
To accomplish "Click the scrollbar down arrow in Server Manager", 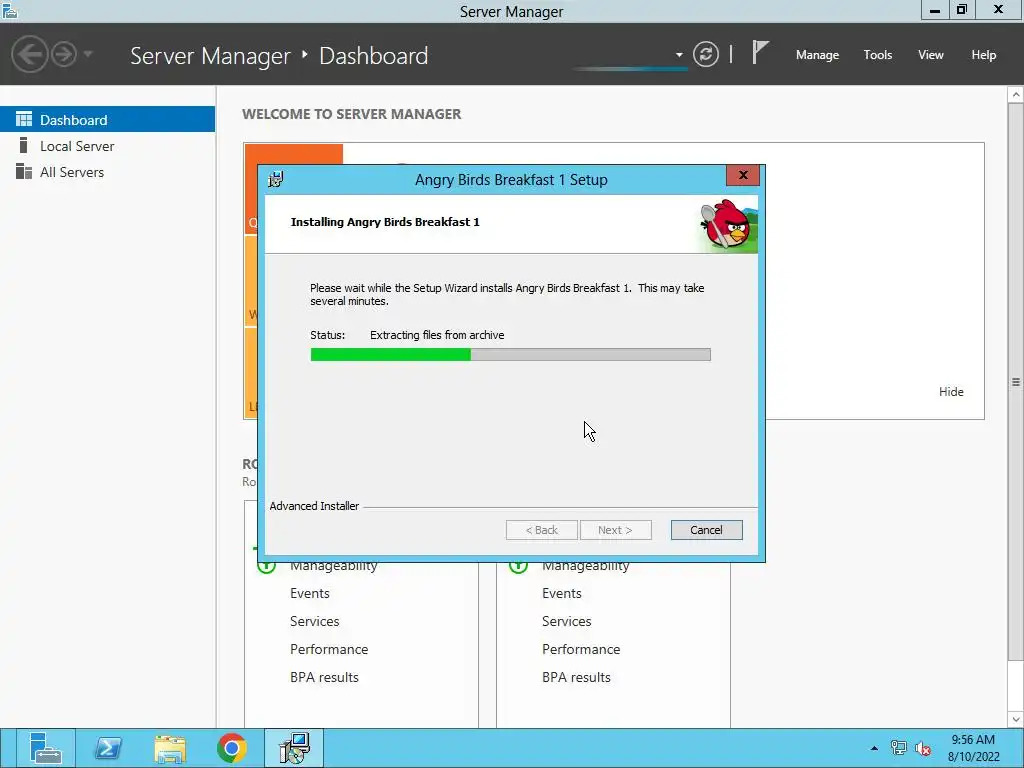I will tap(1016, 719).
